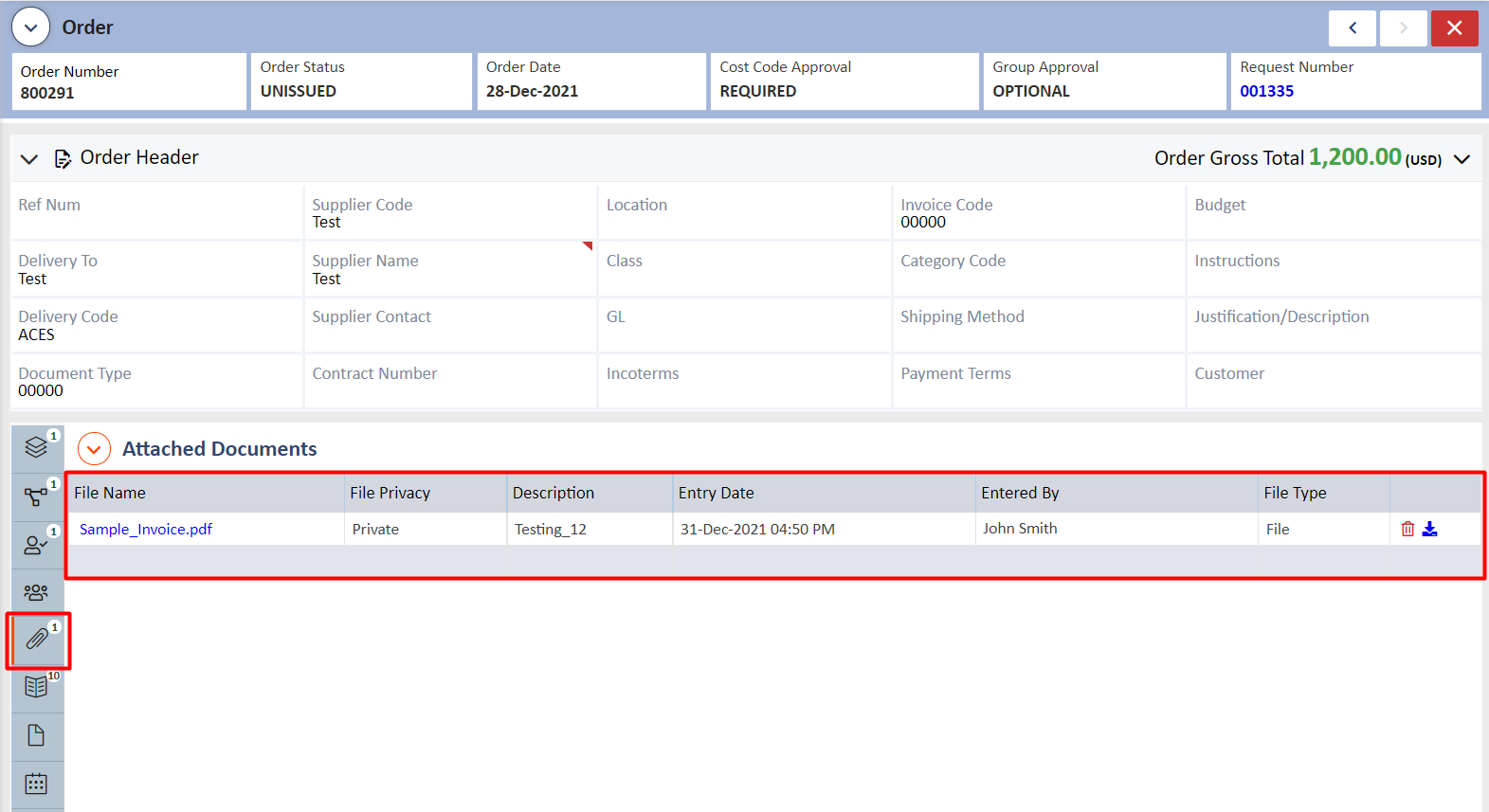The height and width of the screenshot is (812, 1489).
Task: Open the order lines layers sidebar icon
Action: [x=37, y=447]
